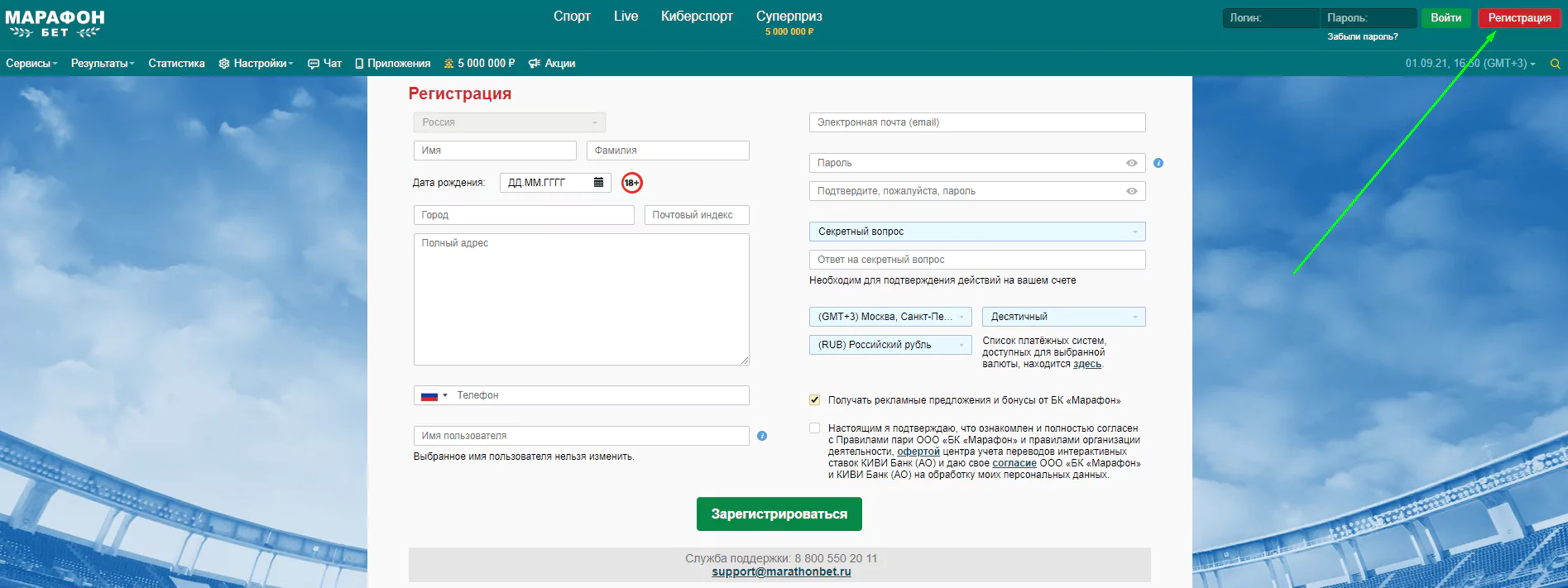Click the Электронная почта input field
1568x588 pixels.
[977, 122]
